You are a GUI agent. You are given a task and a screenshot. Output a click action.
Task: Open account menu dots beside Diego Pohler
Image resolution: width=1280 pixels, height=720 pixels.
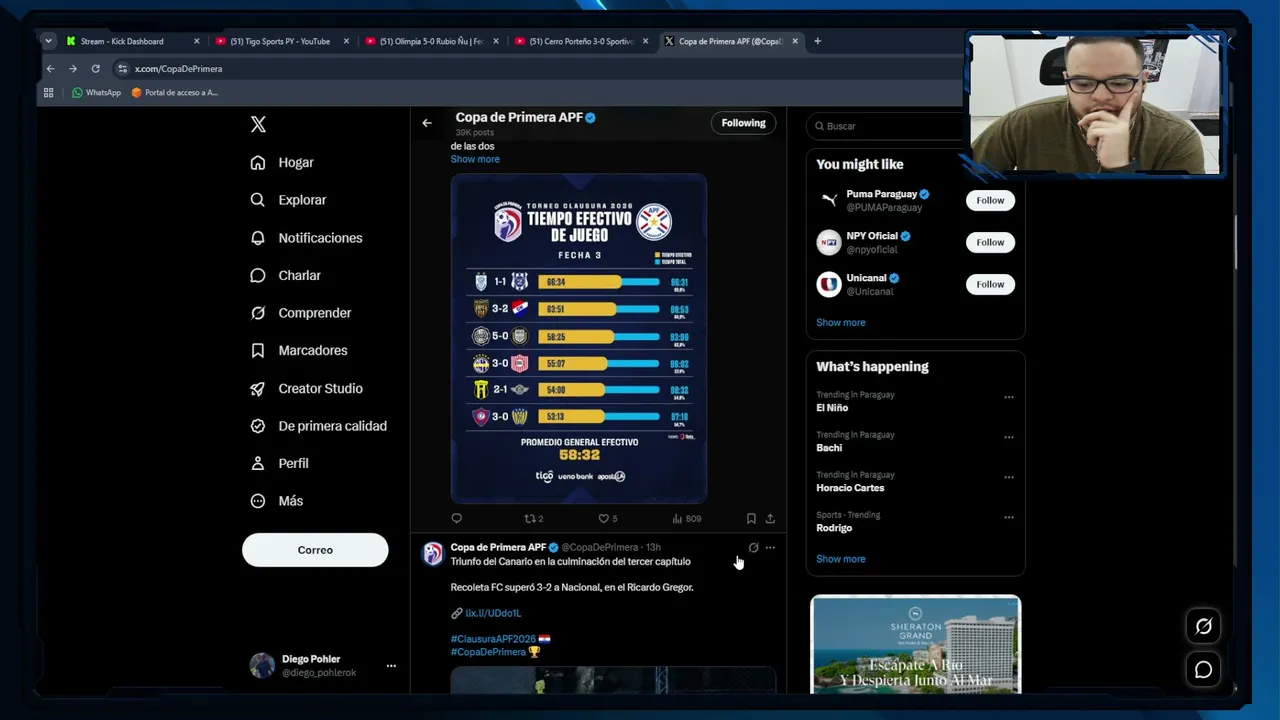pos(391,666)
